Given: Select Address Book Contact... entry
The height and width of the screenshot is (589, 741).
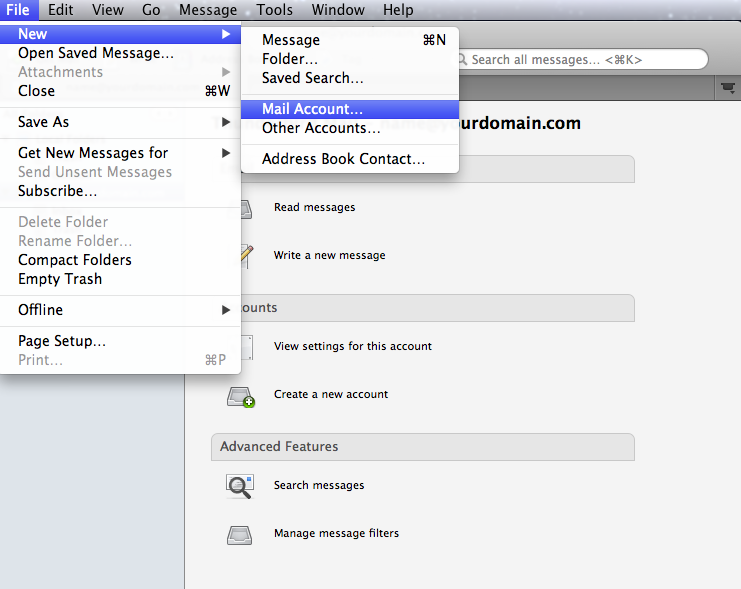Looking at the screenshot, I should [x=350, y=159].
